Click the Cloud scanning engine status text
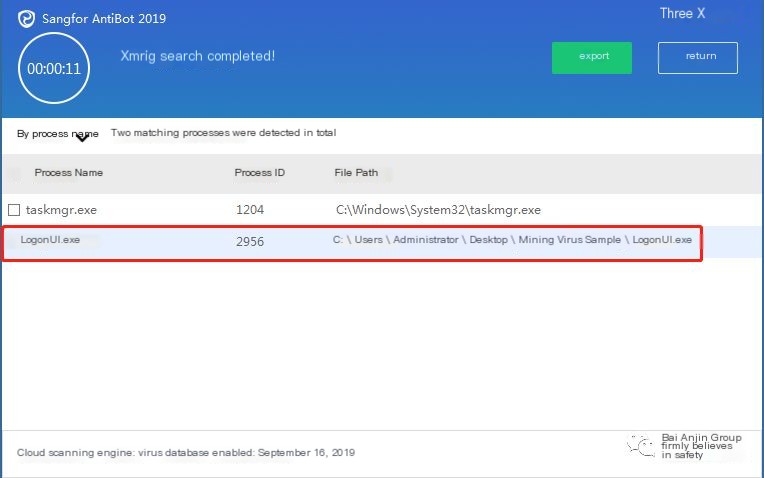Screen dimensions: 764x478 point(186,453)
